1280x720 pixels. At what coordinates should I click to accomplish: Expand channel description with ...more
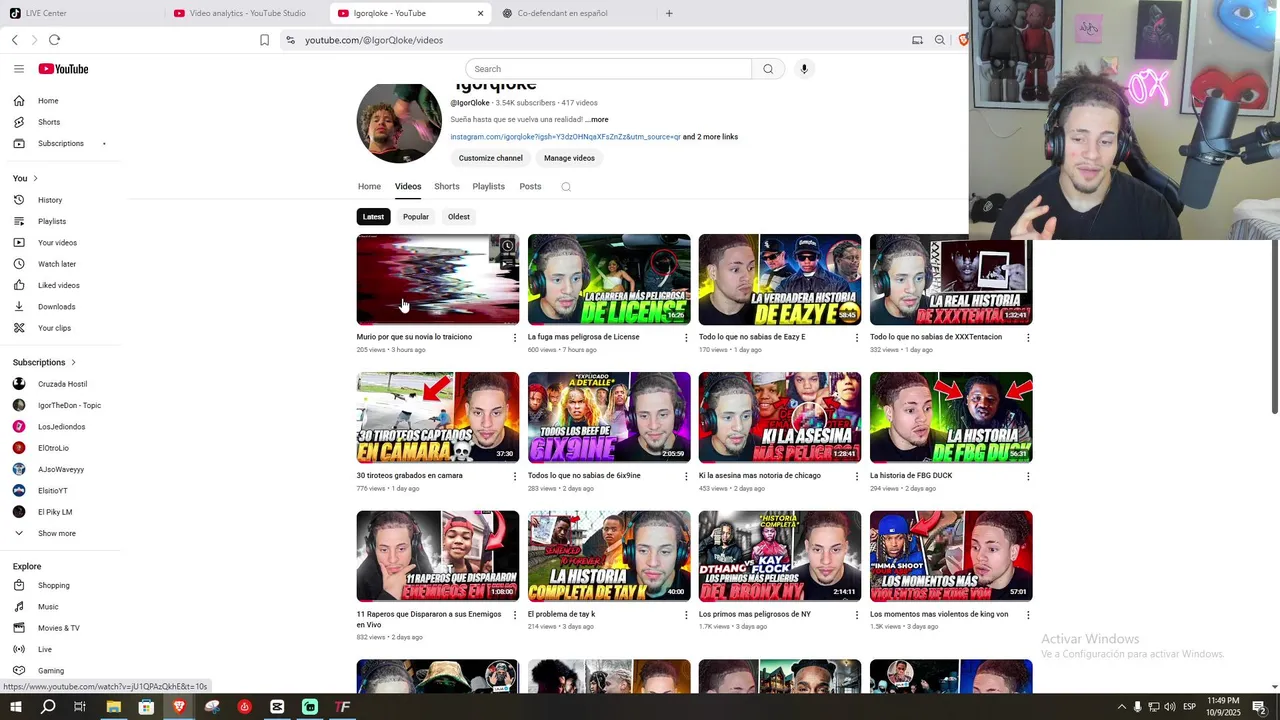point(597,120)
